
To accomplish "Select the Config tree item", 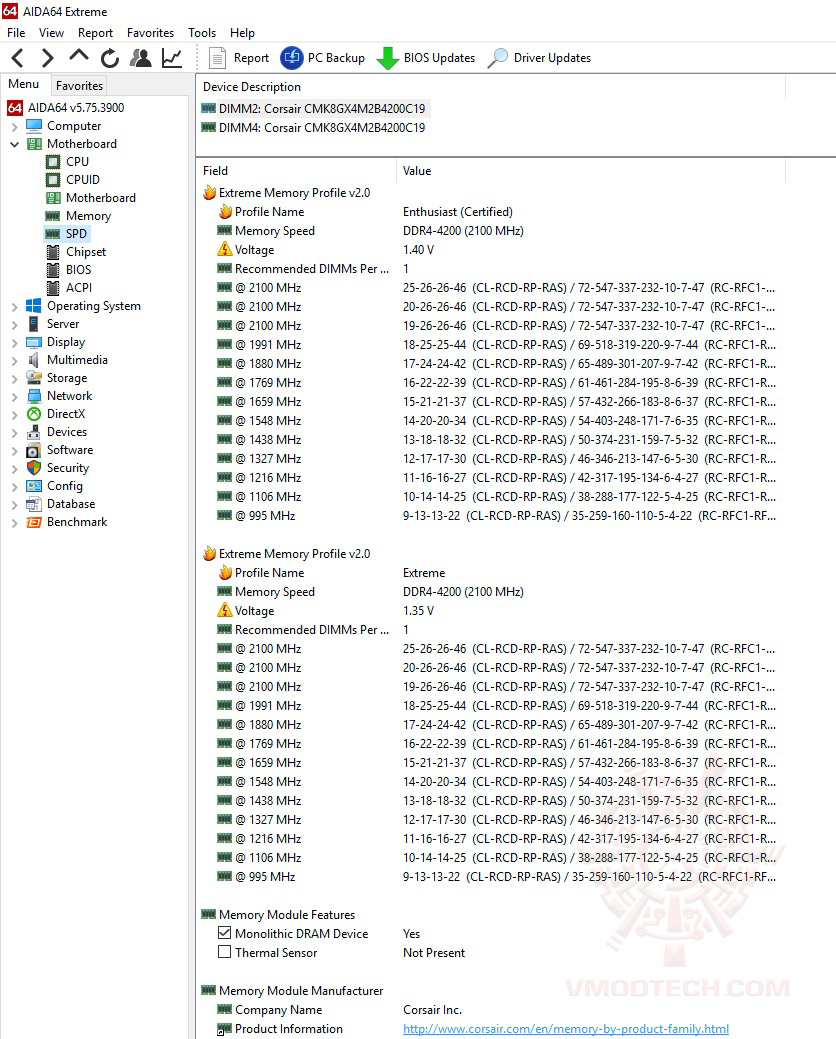I will point(65,486).
